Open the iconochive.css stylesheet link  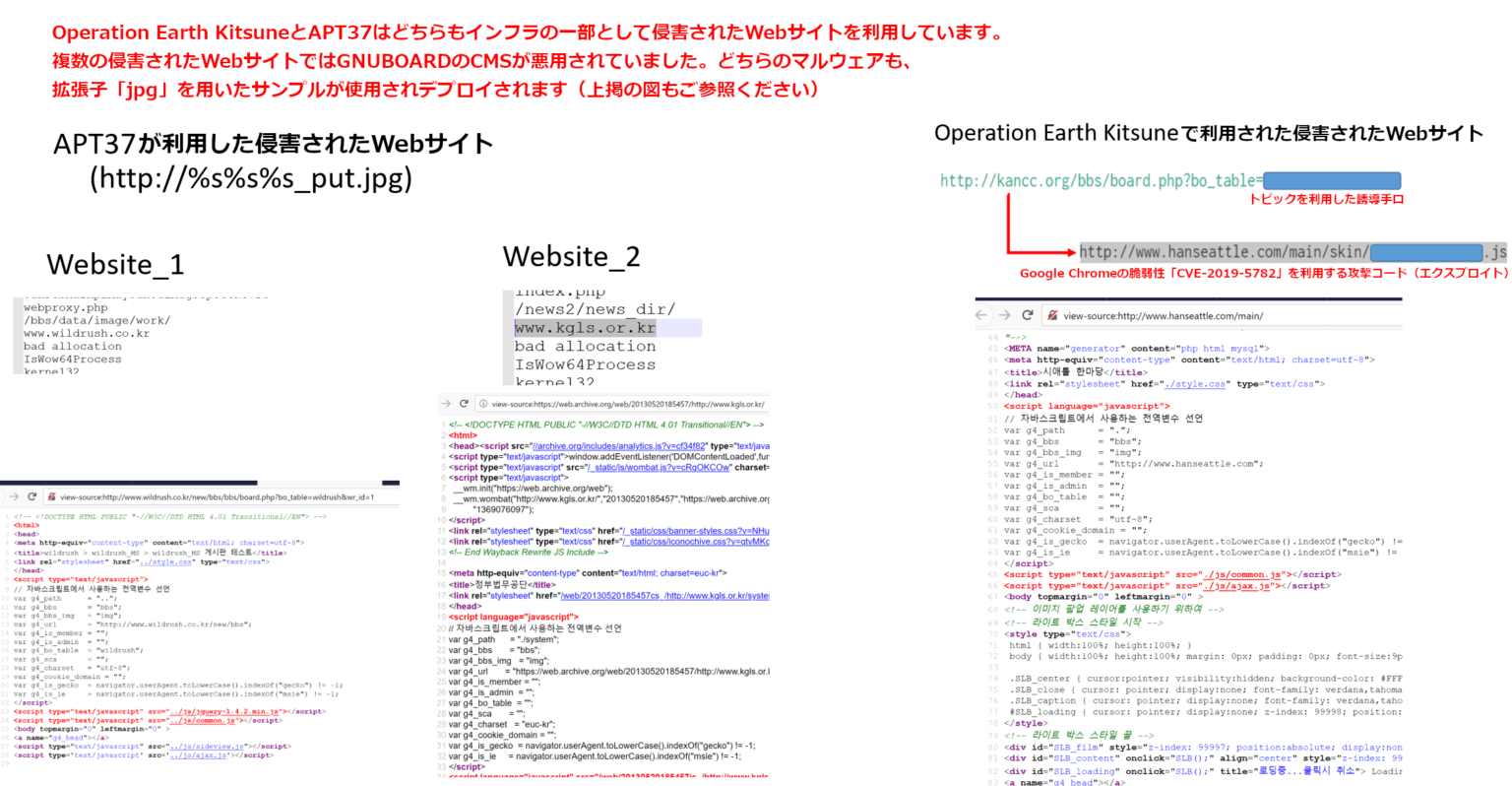click(x=695, y=542)
